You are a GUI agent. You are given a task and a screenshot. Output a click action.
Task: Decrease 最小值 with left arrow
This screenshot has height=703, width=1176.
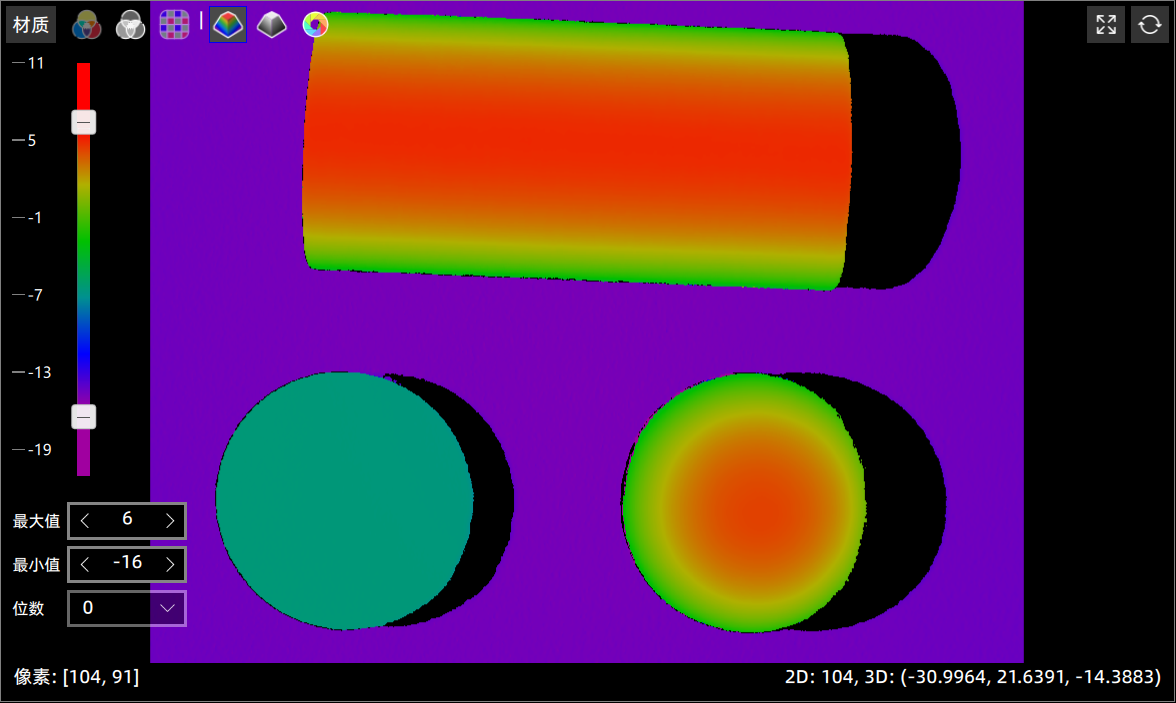coord(85,564)
